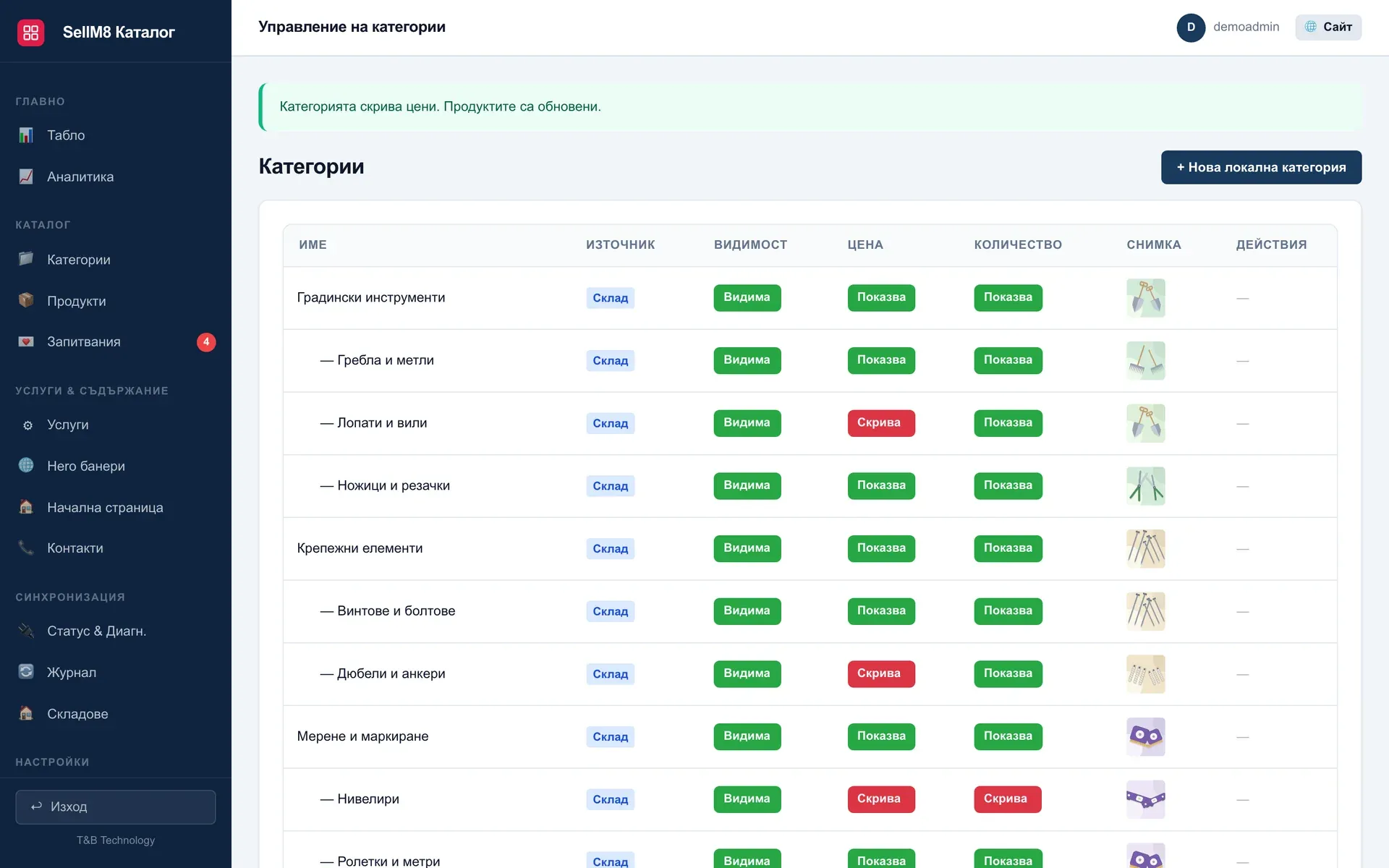Click the Статус & Диагн. plug icon
Image resolution: width=1389 pixels, height=868 pixels.
(26, 631)
